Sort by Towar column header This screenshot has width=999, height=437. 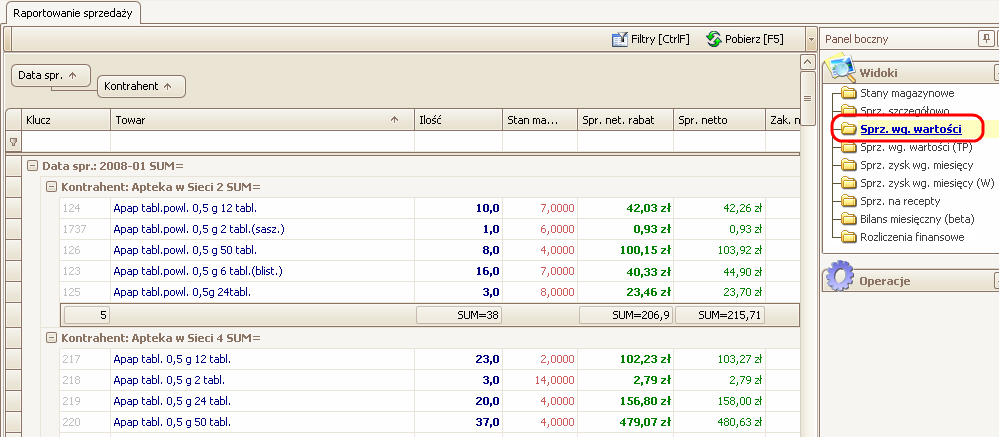[x=262, y=120]
